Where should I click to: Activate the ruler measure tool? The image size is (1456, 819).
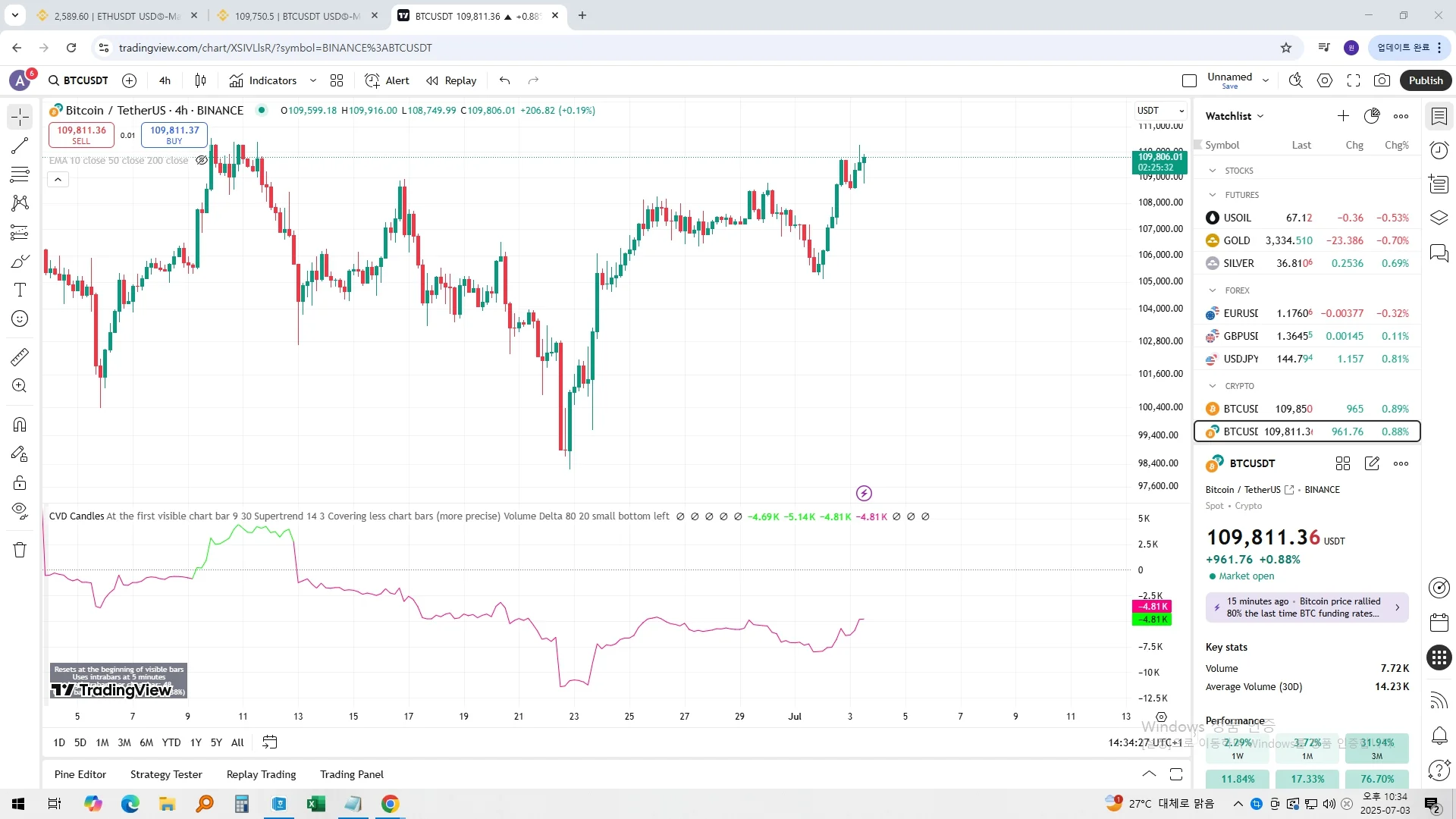coord(20,356)
